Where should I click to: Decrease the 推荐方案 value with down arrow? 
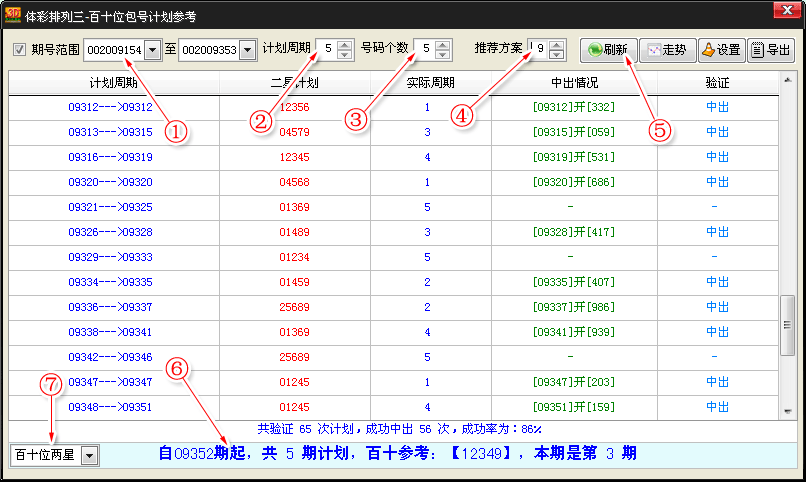tap(556, 54)
